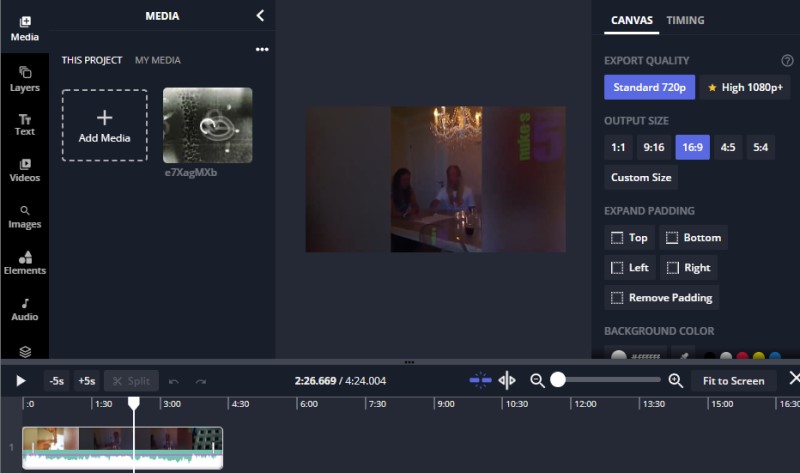Click the Export Quality help icon
The image size is (800, 473).
(x=787, y=61)
